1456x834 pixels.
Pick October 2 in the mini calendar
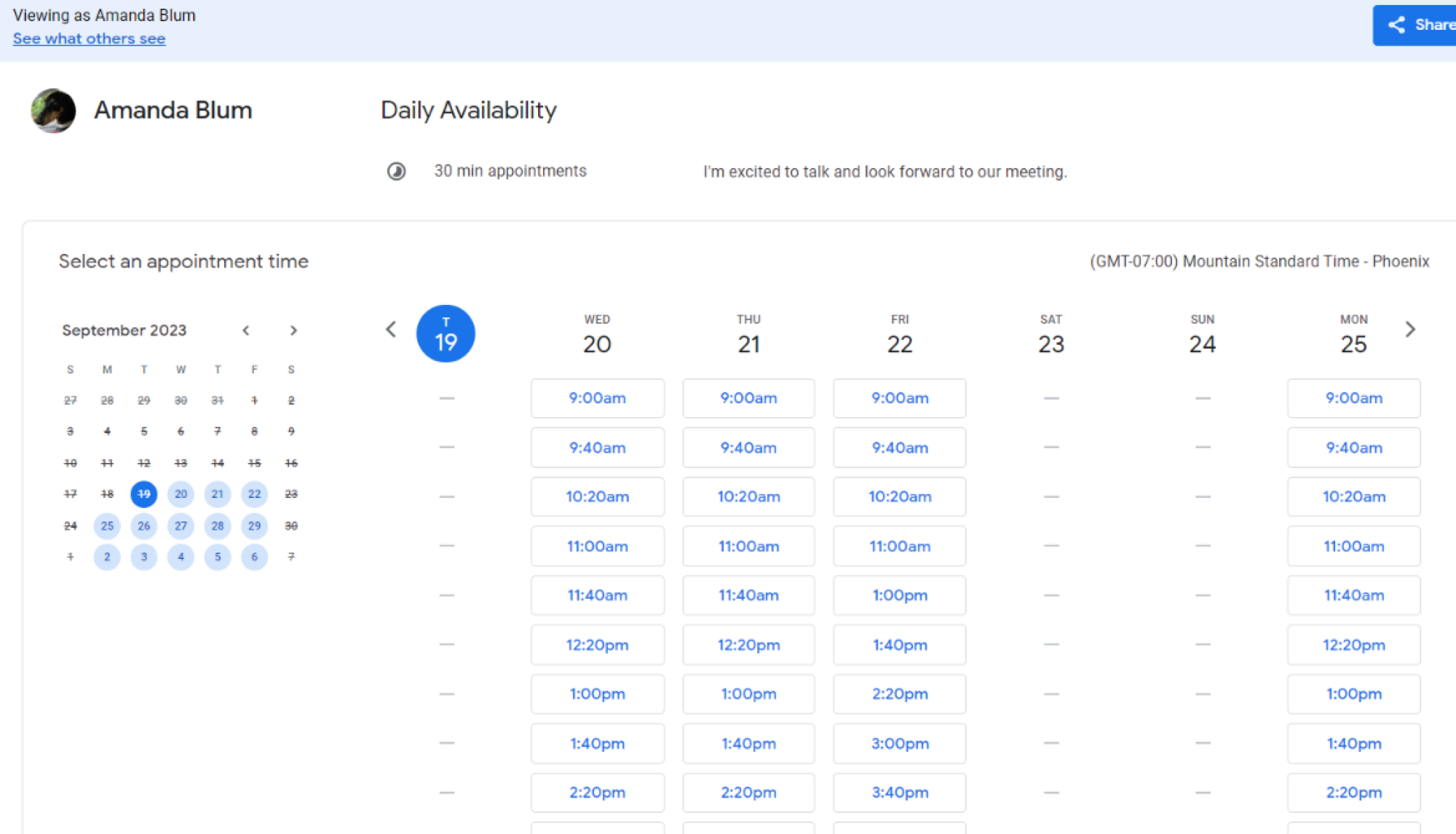[x=107, y=557]
